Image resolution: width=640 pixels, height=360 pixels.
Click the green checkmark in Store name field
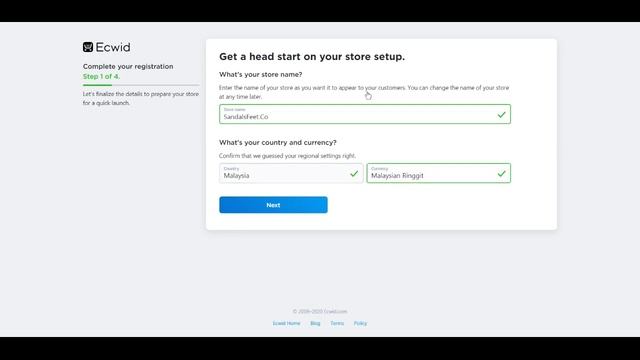coord(501,115)
